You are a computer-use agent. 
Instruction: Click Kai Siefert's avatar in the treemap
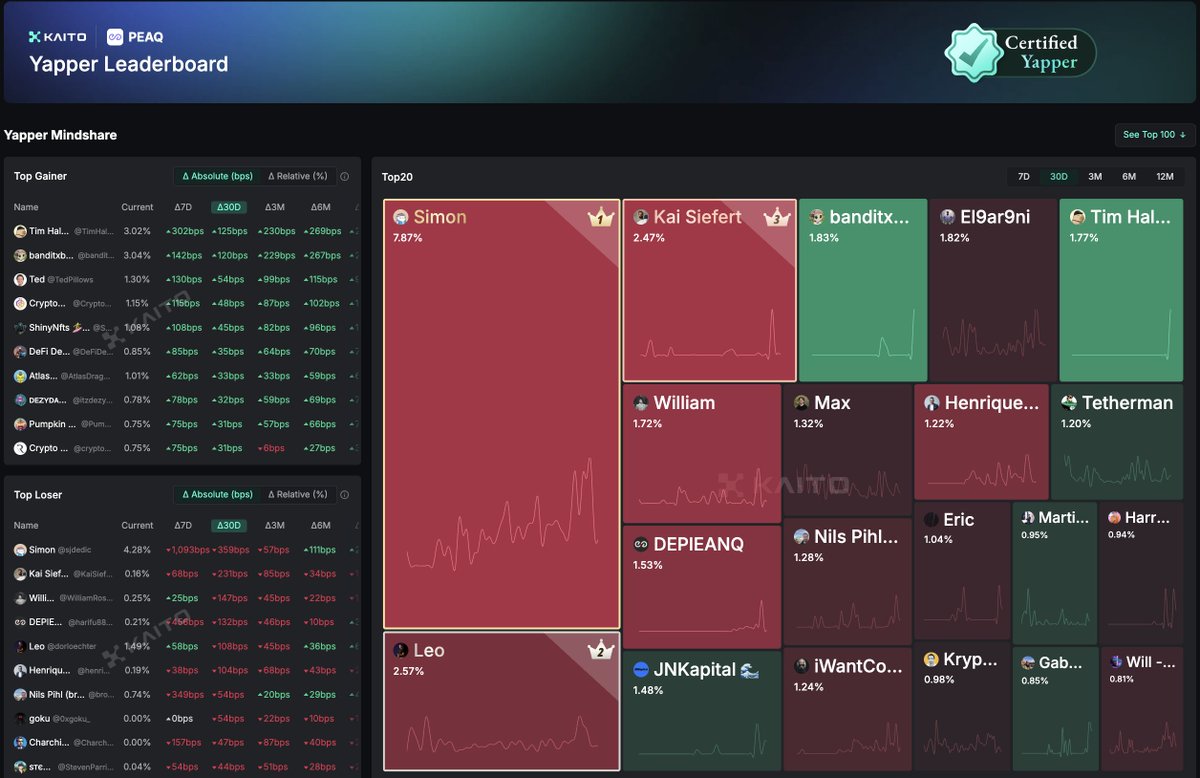641,217
